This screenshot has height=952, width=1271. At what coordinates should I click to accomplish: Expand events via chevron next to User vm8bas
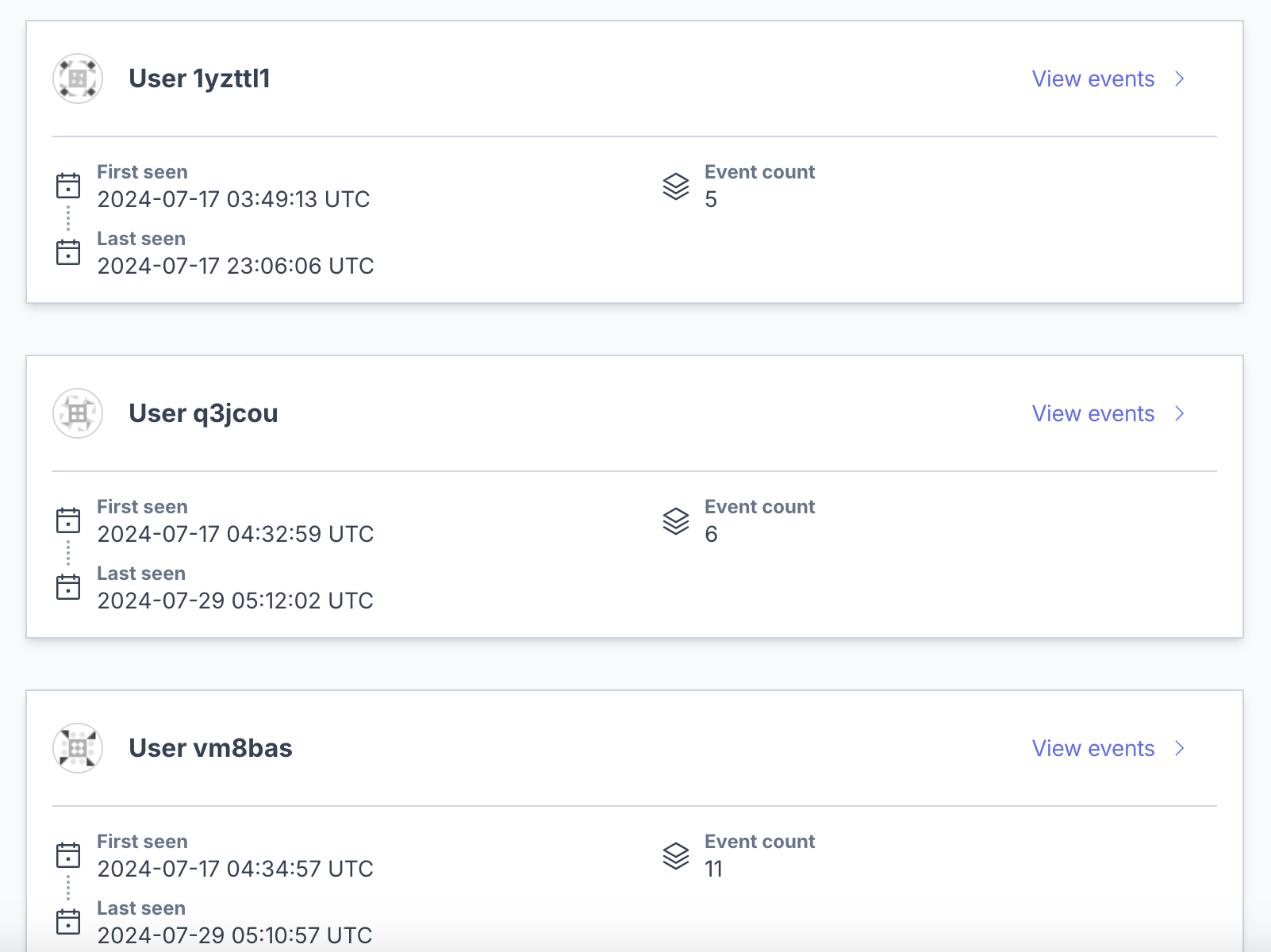point(1180,748)
